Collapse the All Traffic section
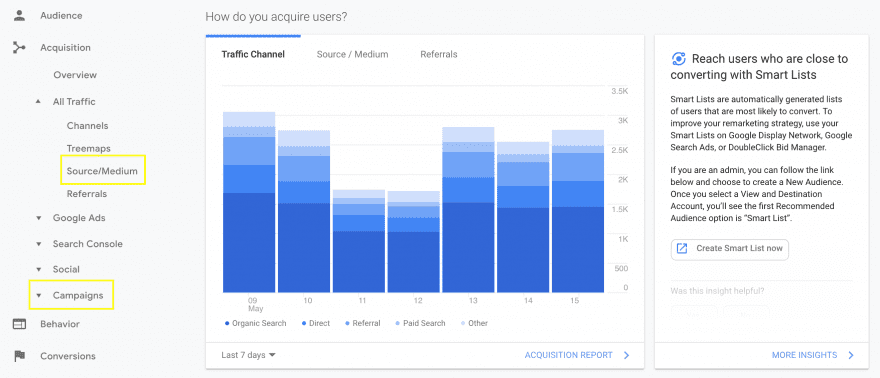The height and width of the screenshot is (378, 880). point(38,102)
